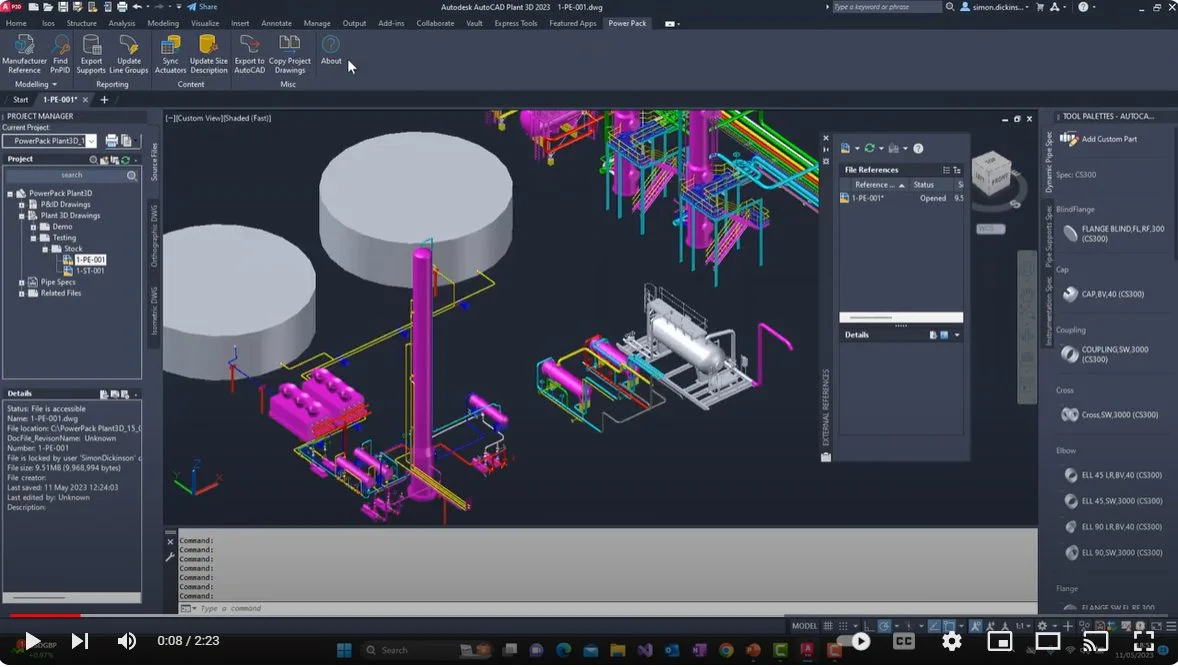
Task: Toggle the video autoplay switch
Action: 854,641
